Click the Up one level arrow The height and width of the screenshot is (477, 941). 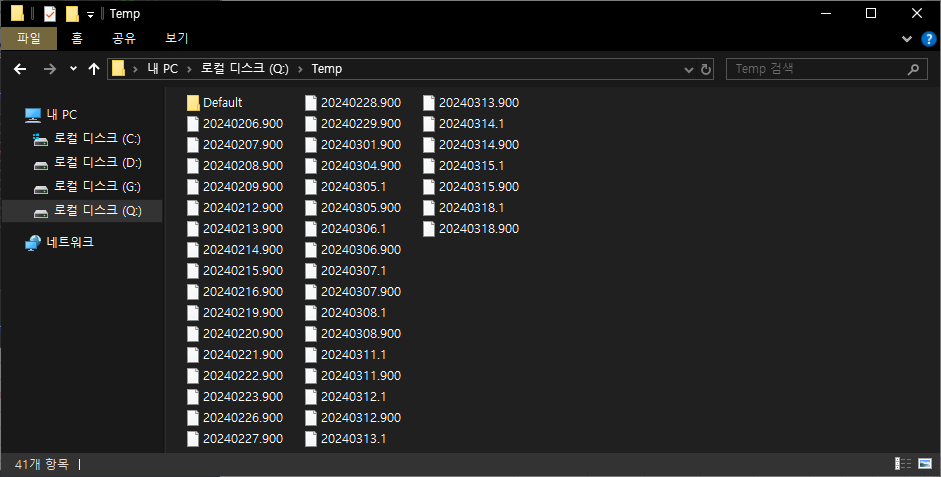[x=94, y=69]
